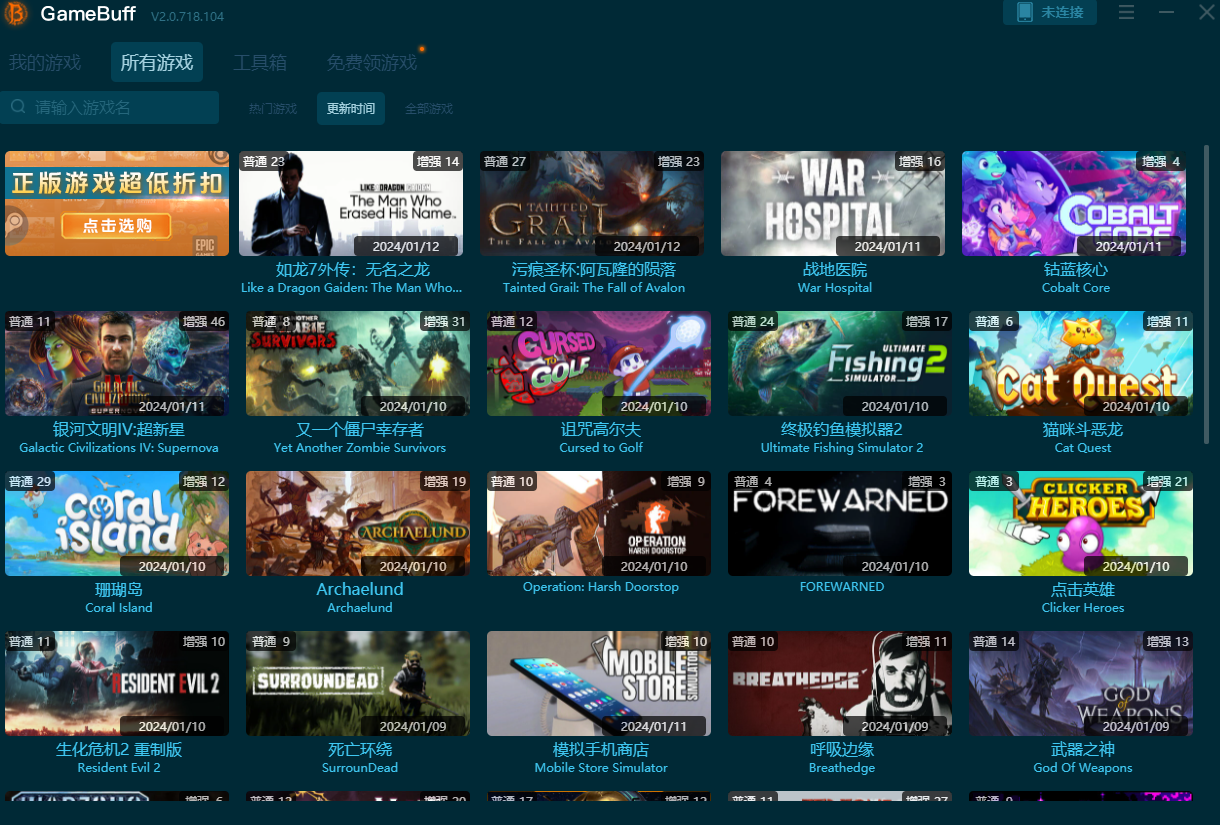This screenshot has width=1220, height=825.
Task: Open the Cursed to Golf thumbnail
Action: [599, 363]
